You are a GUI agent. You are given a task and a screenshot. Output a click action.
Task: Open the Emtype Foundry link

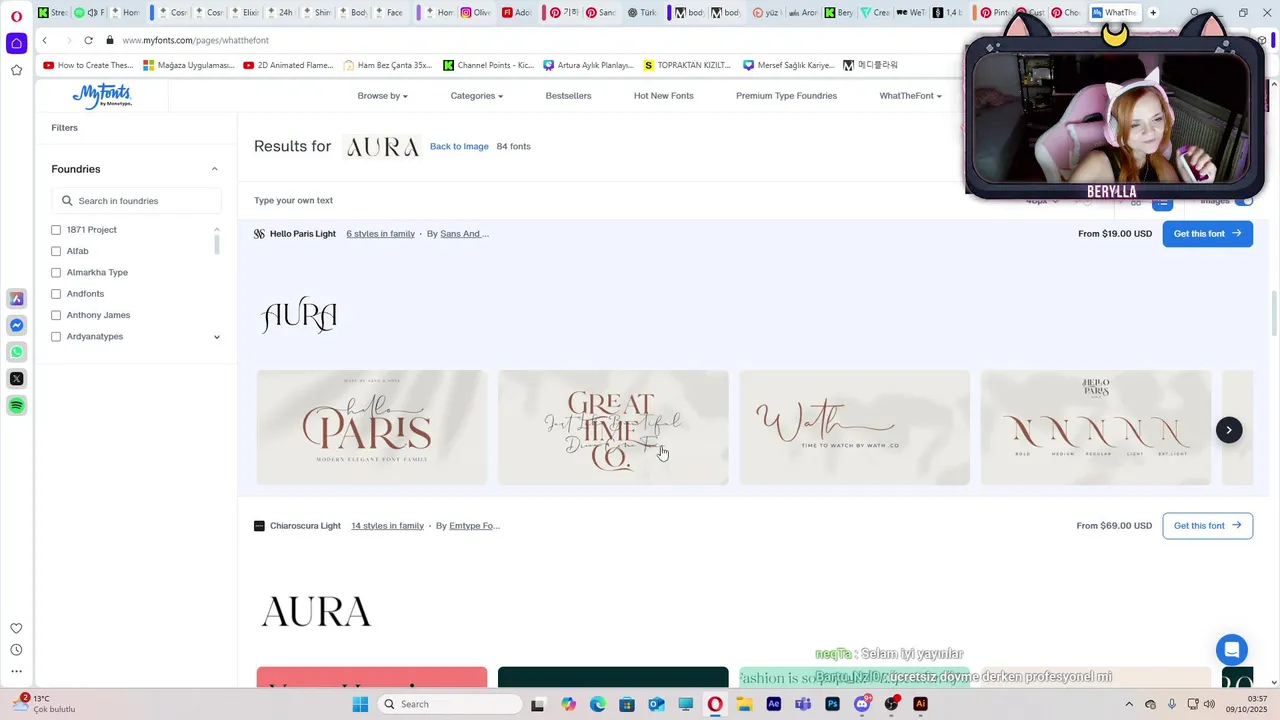coord(474,526)
